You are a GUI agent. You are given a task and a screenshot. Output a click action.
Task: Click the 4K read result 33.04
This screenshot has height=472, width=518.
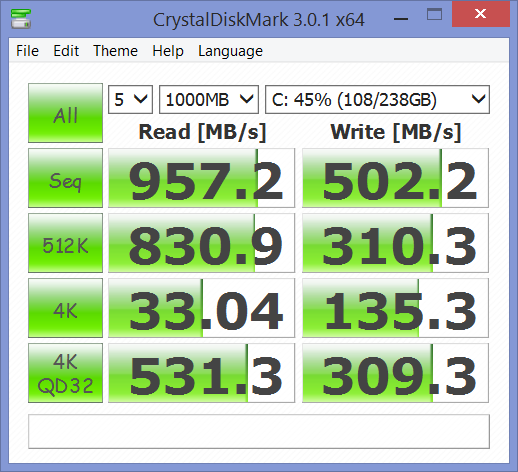click(201, 308)
